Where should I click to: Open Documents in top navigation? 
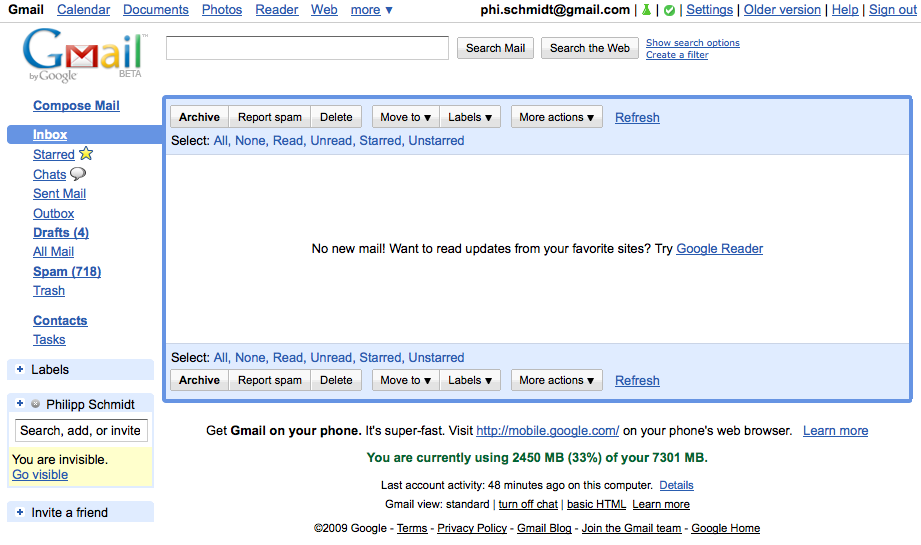(156, 10)
